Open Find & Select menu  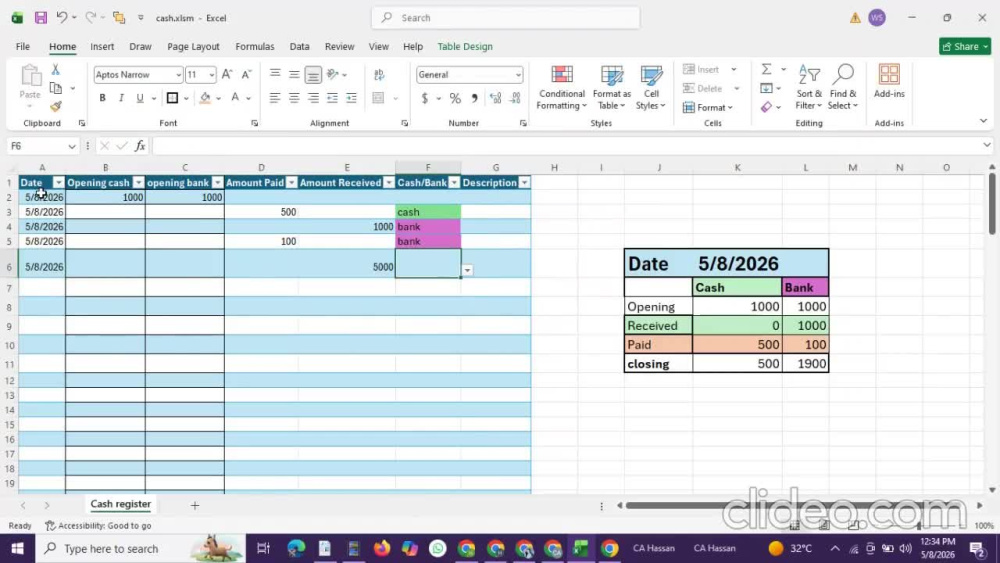click(x=842, y=88)
